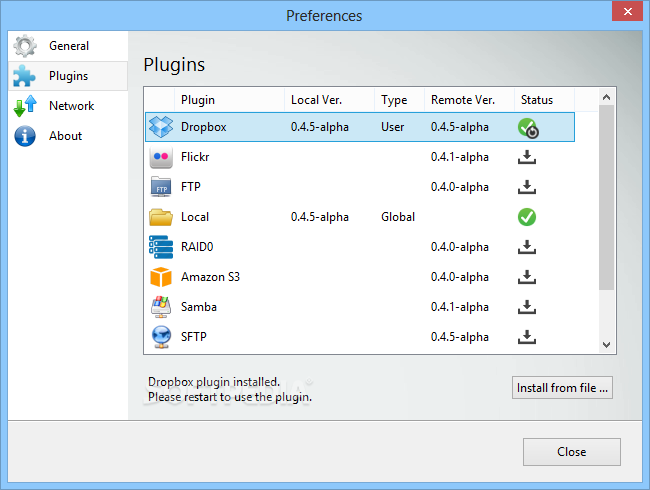The image size is (650, 490).
Task: Switch to the Network tab
Action: pos(68,106)
